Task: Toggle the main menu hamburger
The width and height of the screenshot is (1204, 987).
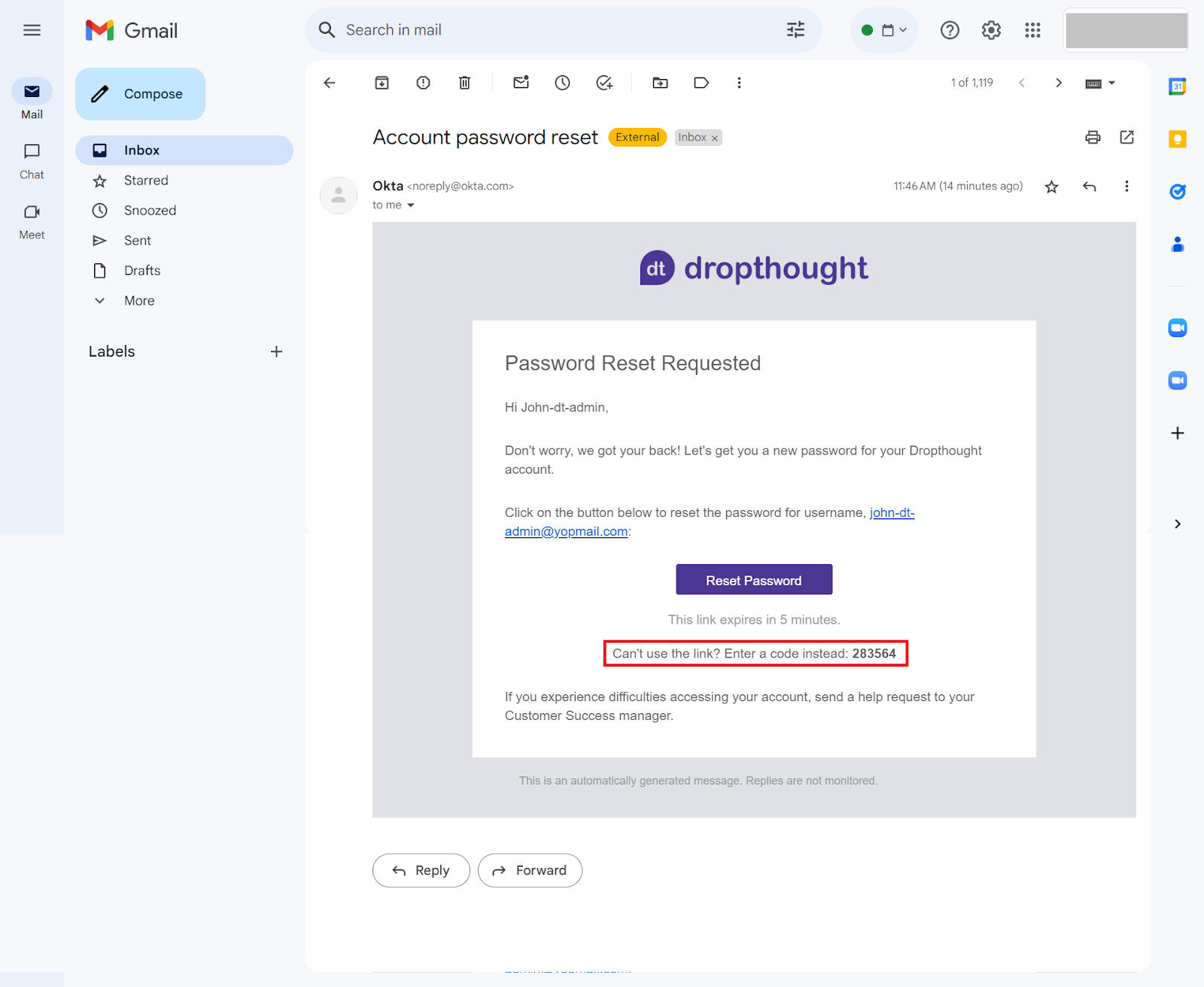Action: 32,30
